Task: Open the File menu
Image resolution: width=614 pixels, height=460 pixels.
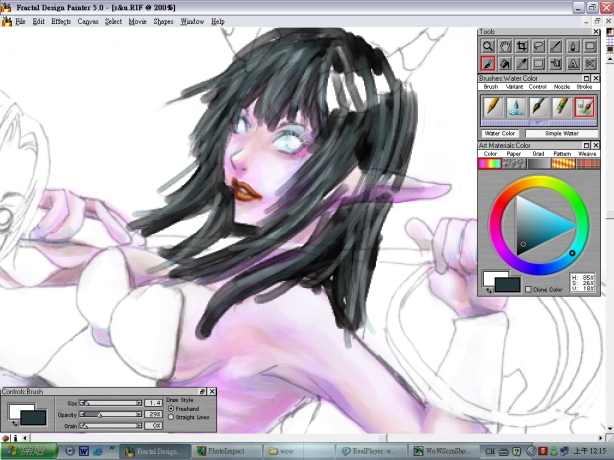Action: click(20, 22)
